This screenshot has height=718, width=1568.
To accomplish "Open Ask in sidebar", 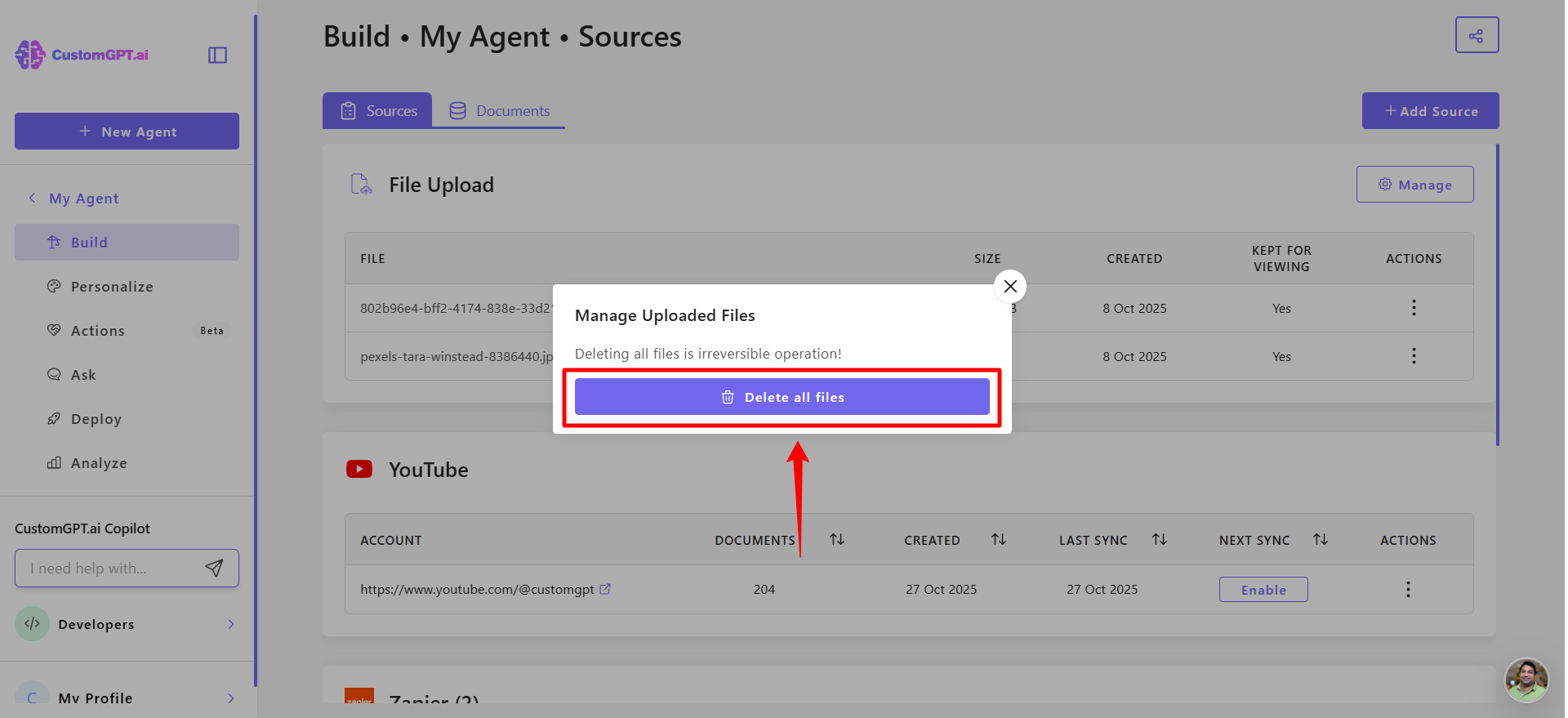I will [127, 375].
